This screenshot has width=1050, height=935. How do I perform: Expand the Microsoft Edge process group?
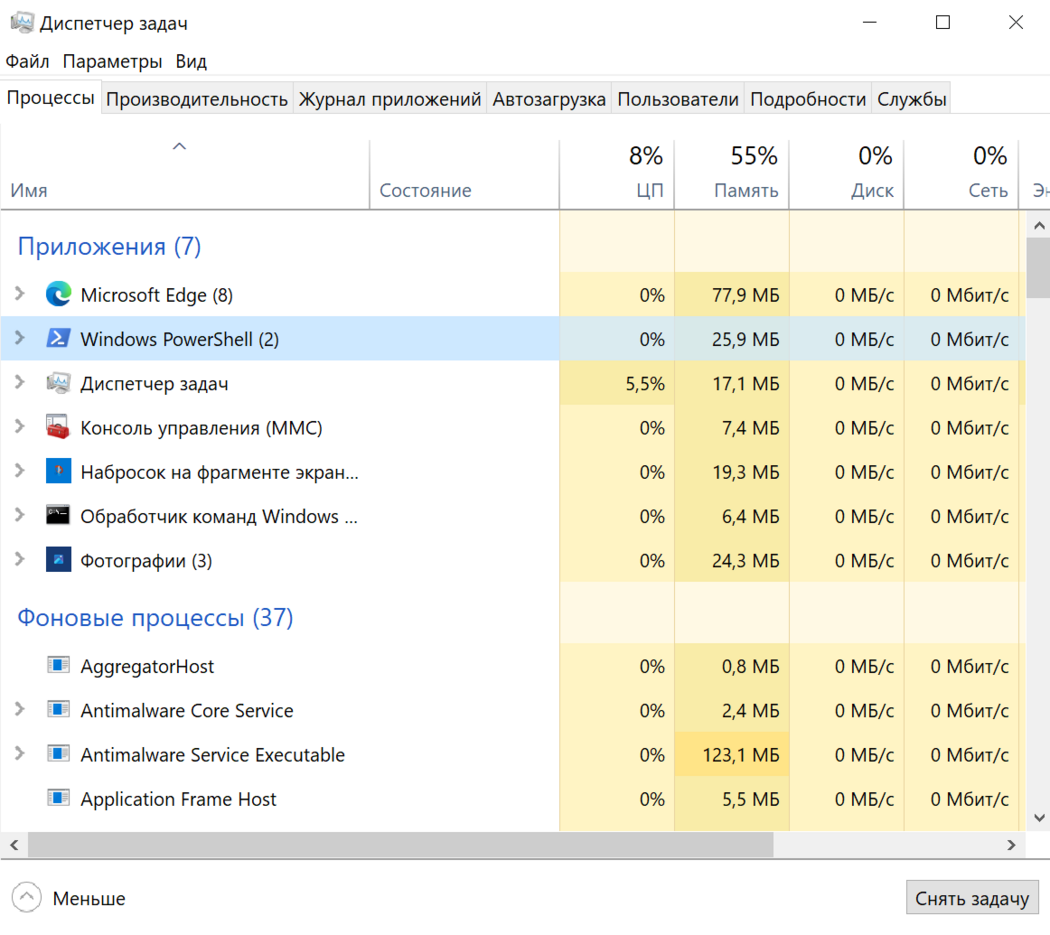click(19, 295)
